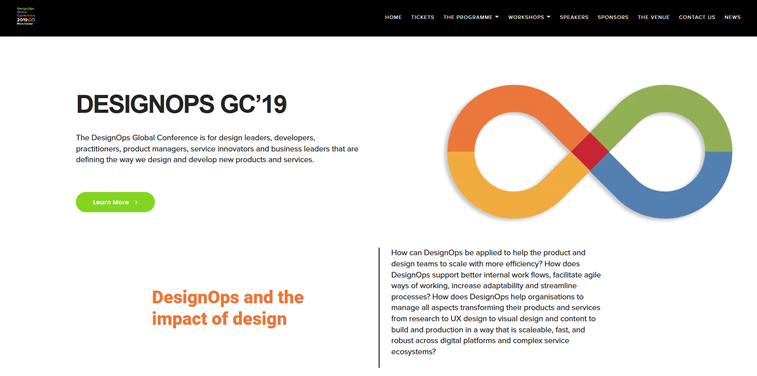The width and height of the screenshot is (757, 376).
Task: Click the paragraph starting 'How can DesignOps be applied'
Action: [x=496, y=302]
